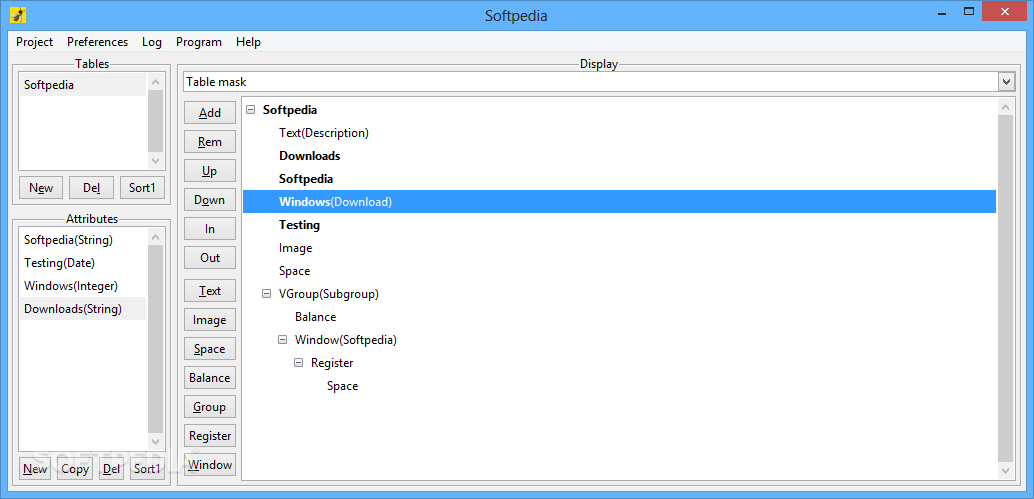This screenshot has height=499, width=1034.
Task: Open the Project menu
Action: (34, 42)
